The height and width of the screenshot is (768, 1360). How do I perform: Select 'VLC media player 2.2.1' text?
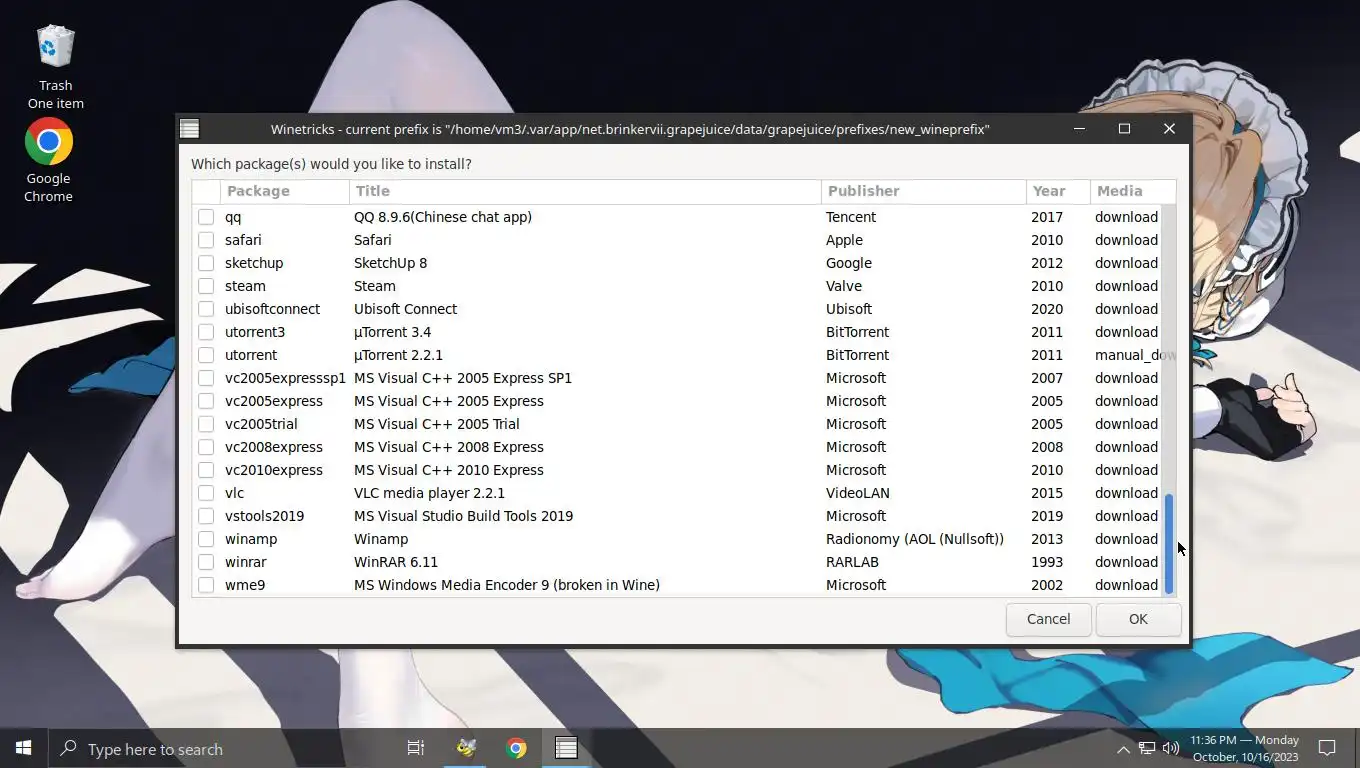pos(429,493)
